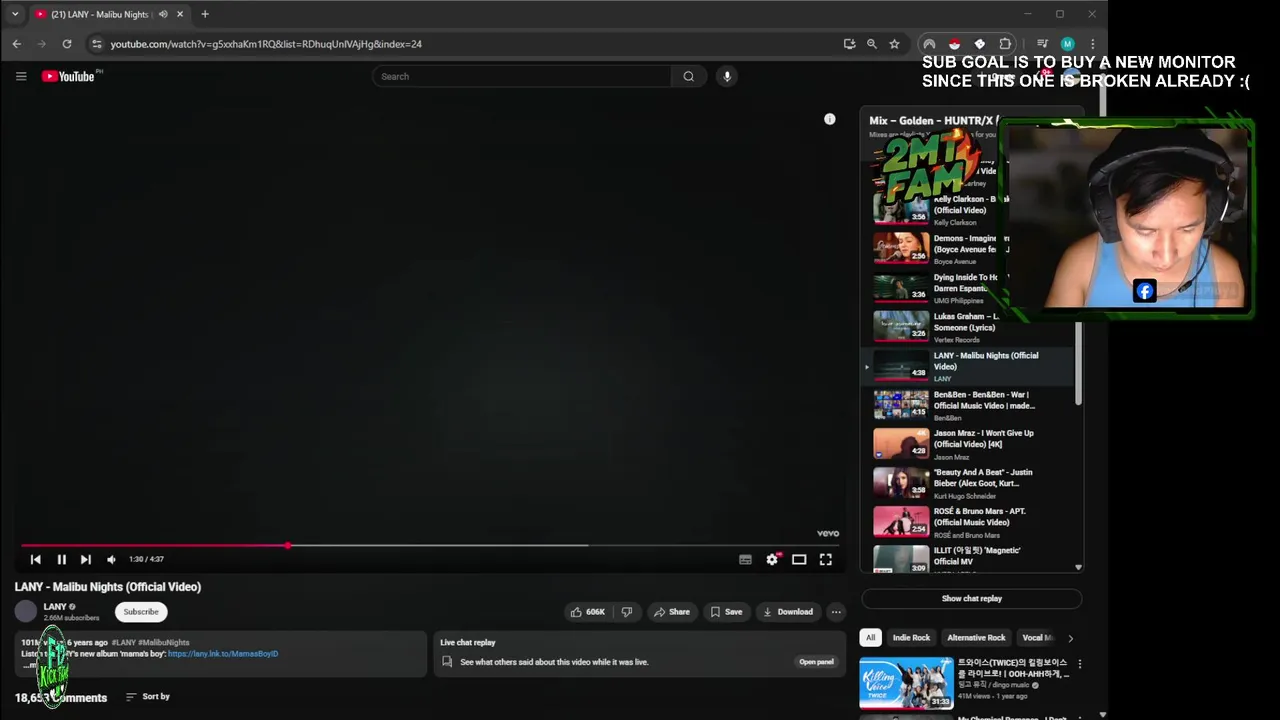
Task: Save the video to a playlist
Action: (x=726, y=612)
